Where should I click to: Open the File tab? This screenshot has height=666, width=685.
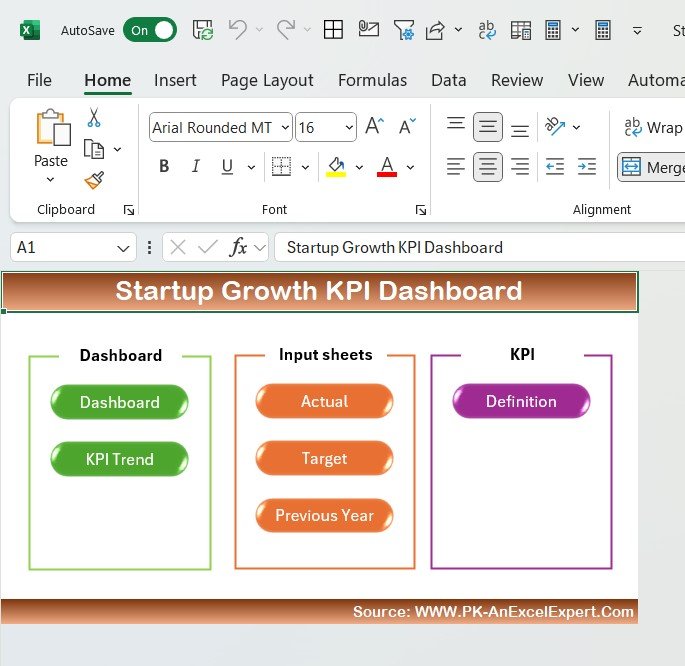coord(39,80)
